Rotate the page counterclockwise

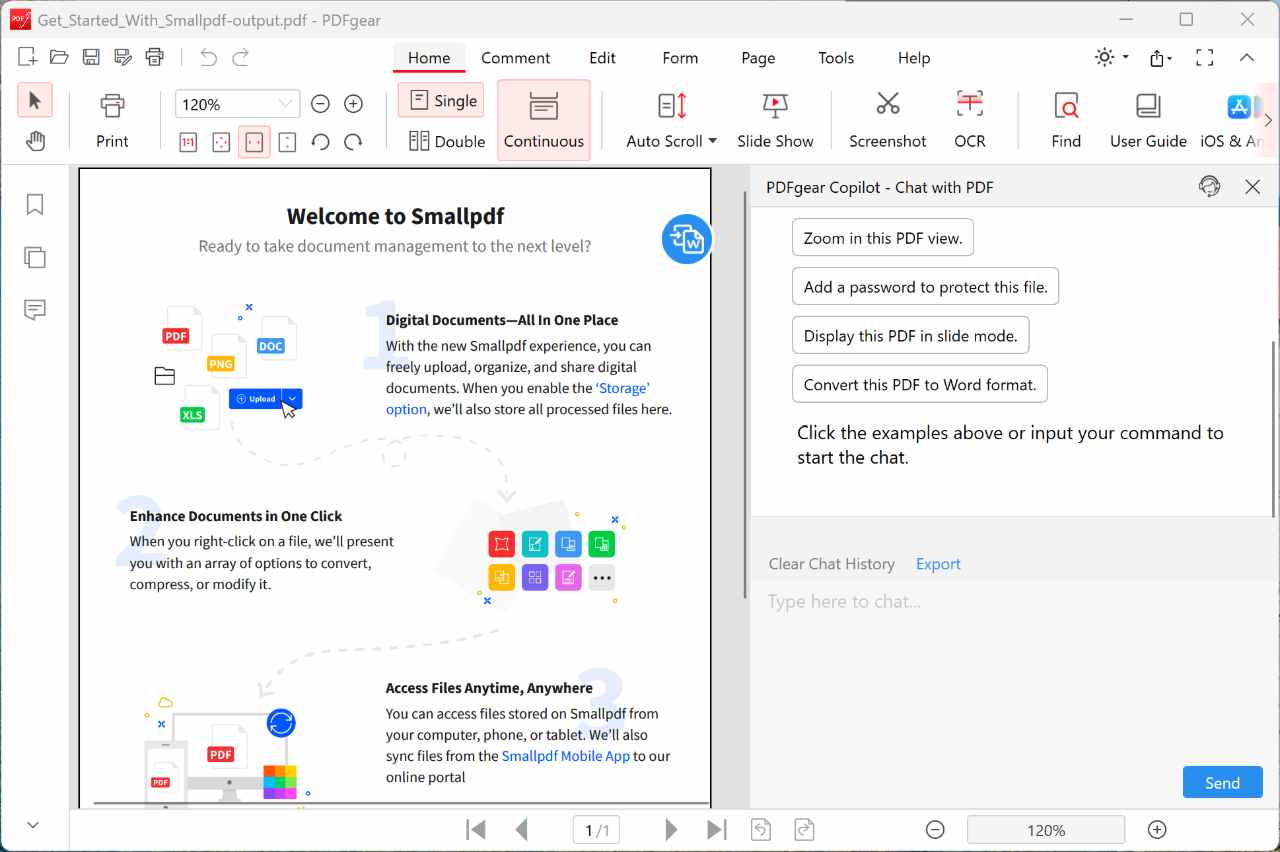click(320, 142)
